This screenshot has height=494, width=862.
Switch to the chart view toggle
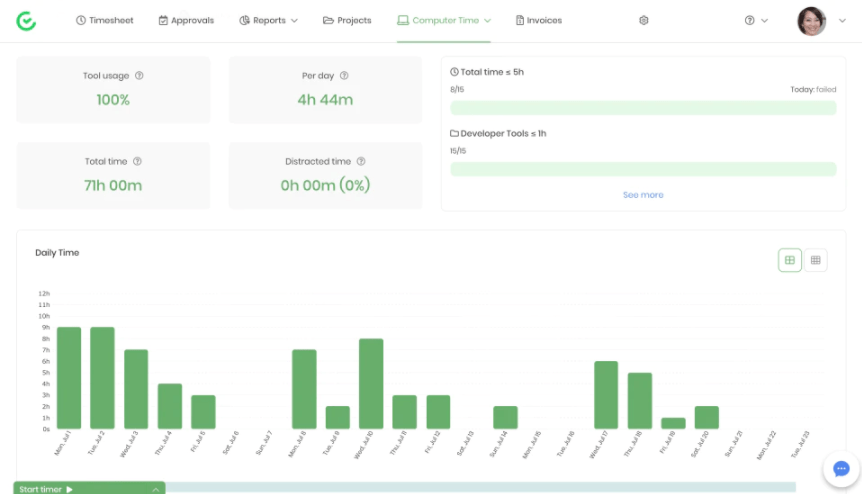point(790,261)
